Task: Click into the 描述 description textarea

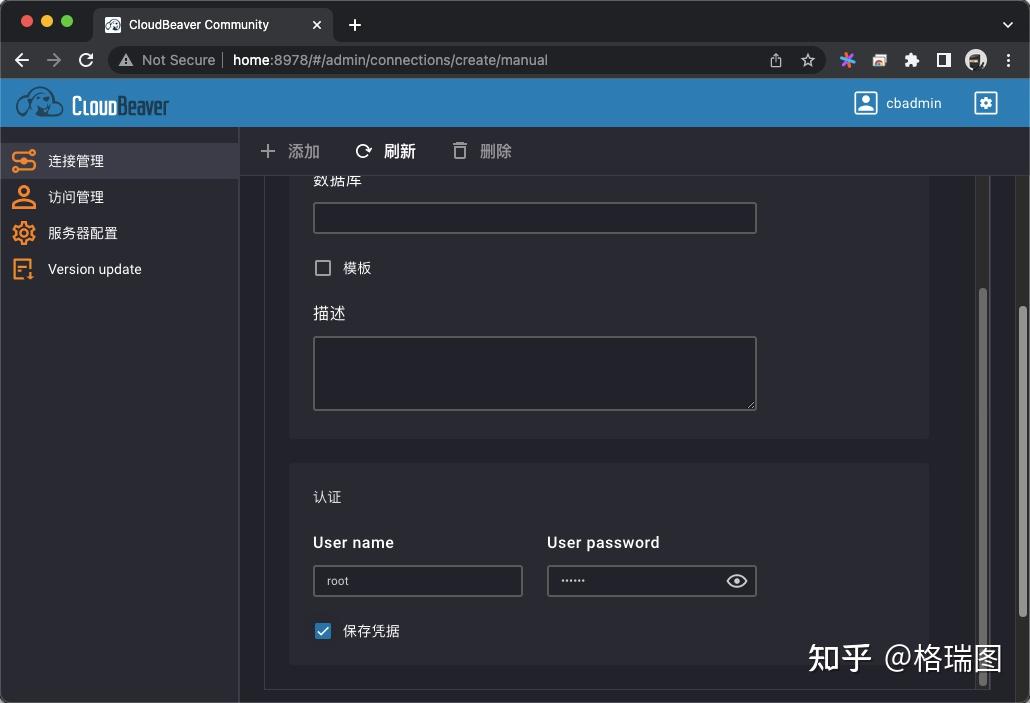Action: click(x=535, y=373)
